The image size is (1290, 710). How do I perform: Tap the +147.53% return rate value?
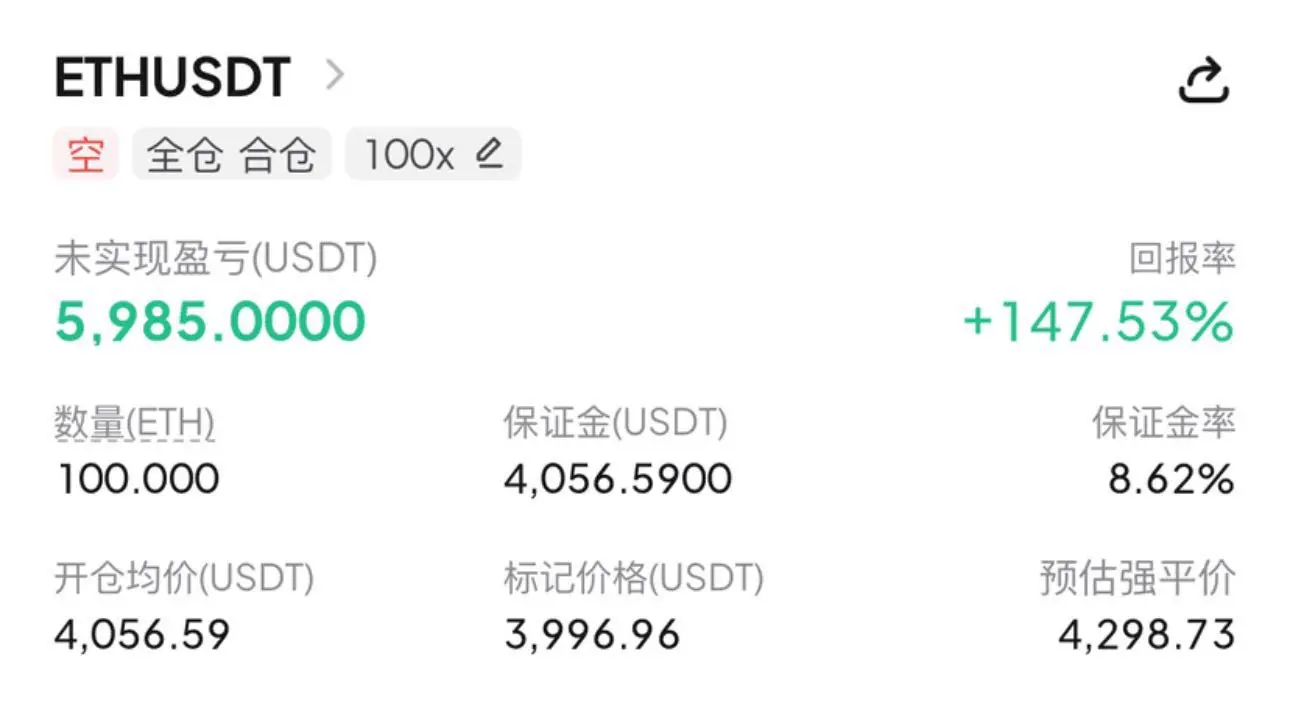click(1098, 322)
